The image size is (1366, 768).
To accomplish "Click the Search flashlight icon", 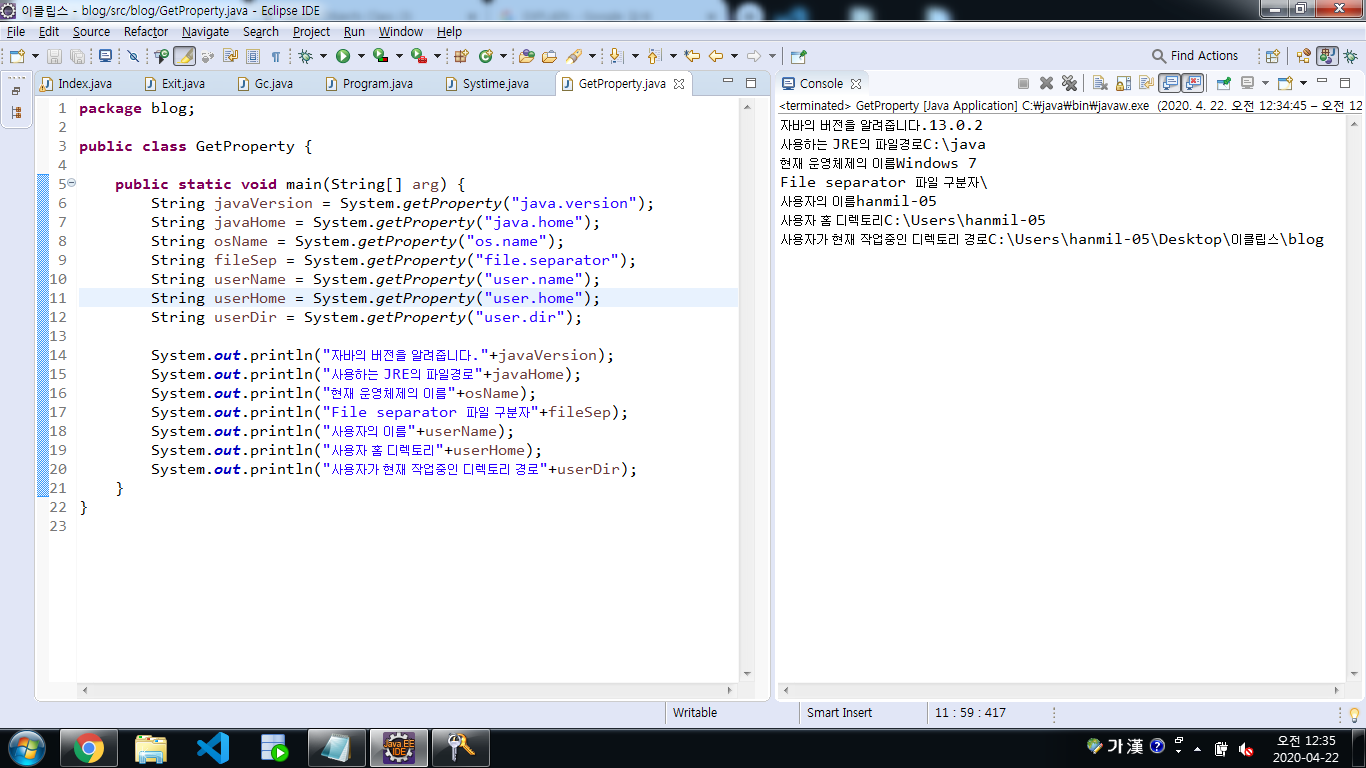I will [574, 56].
